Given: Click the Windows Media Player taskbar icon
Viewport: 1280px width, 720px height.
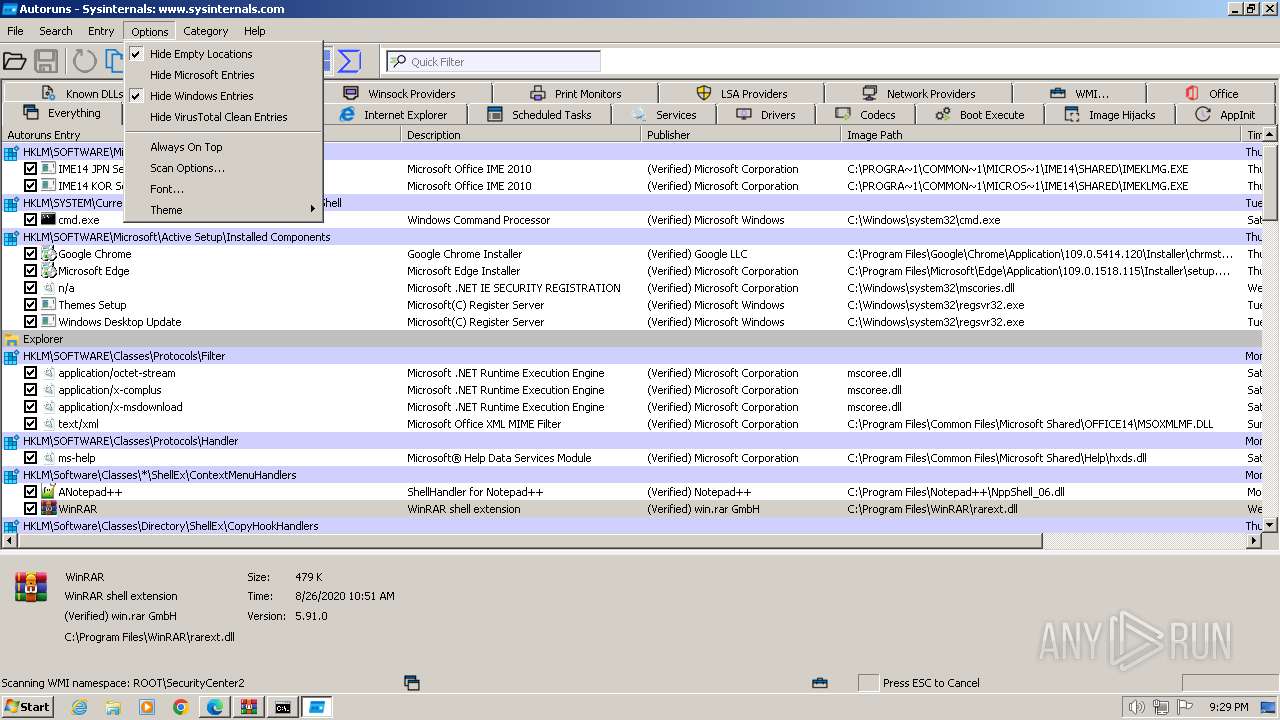Looking at the screenshot, I should (147, 707).
